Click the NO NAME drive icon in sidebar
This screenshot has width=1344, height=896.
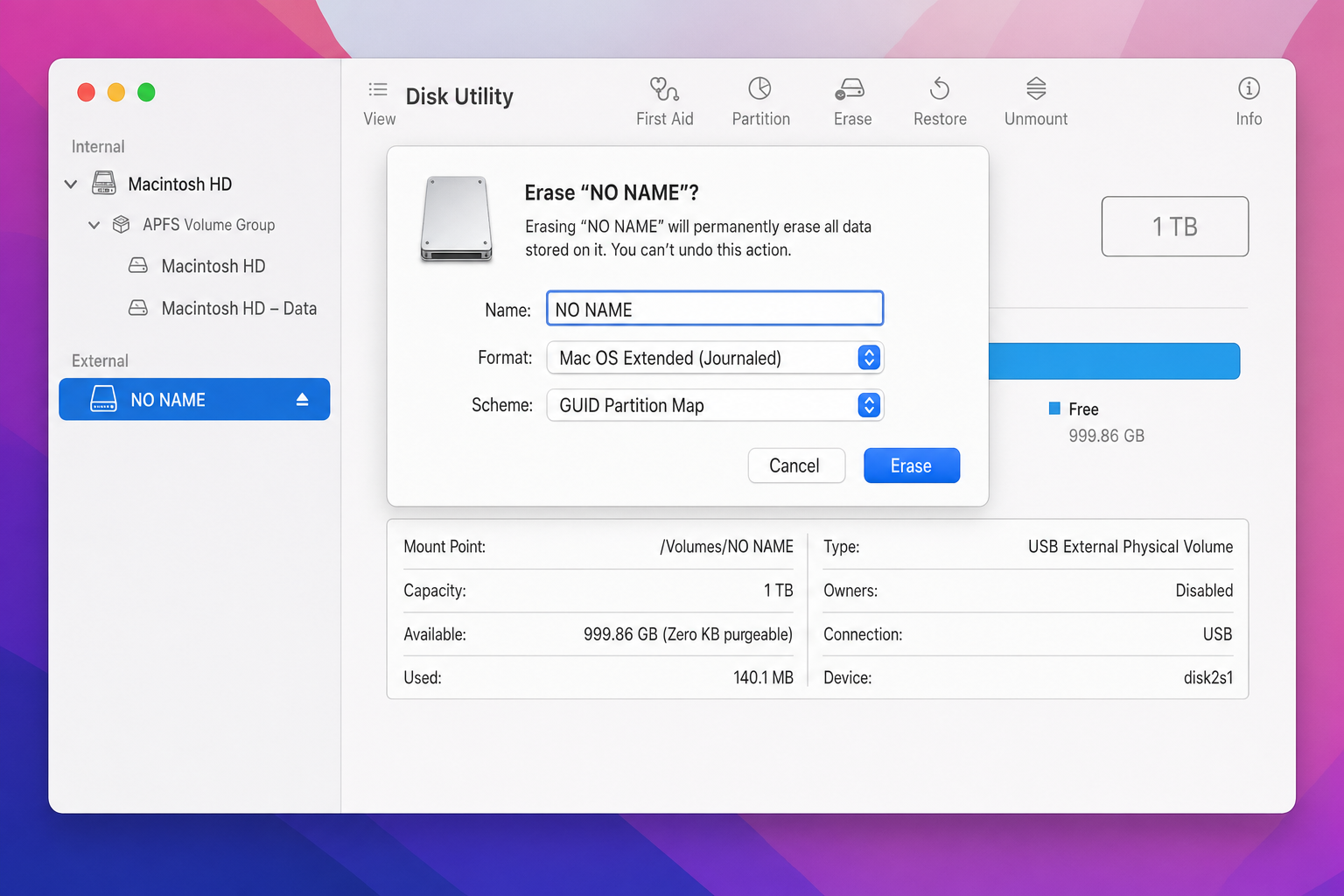point(103,399)
